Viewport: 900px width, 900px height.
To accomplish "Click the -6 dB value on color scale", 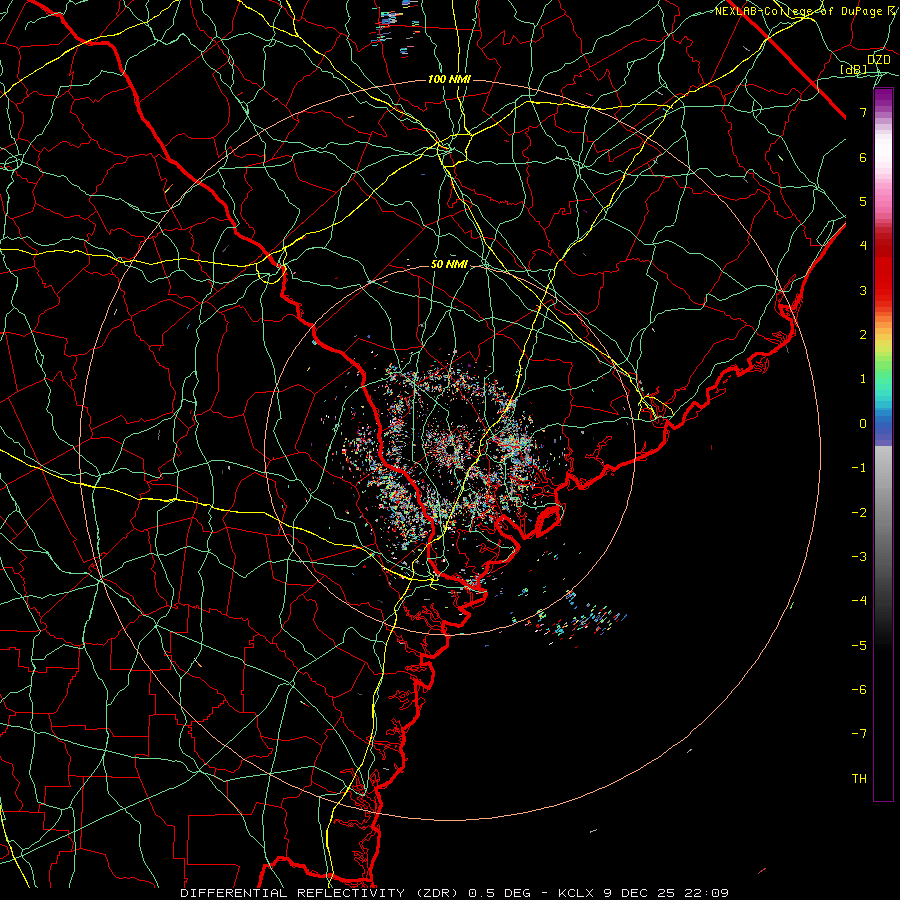I will 859,690.
